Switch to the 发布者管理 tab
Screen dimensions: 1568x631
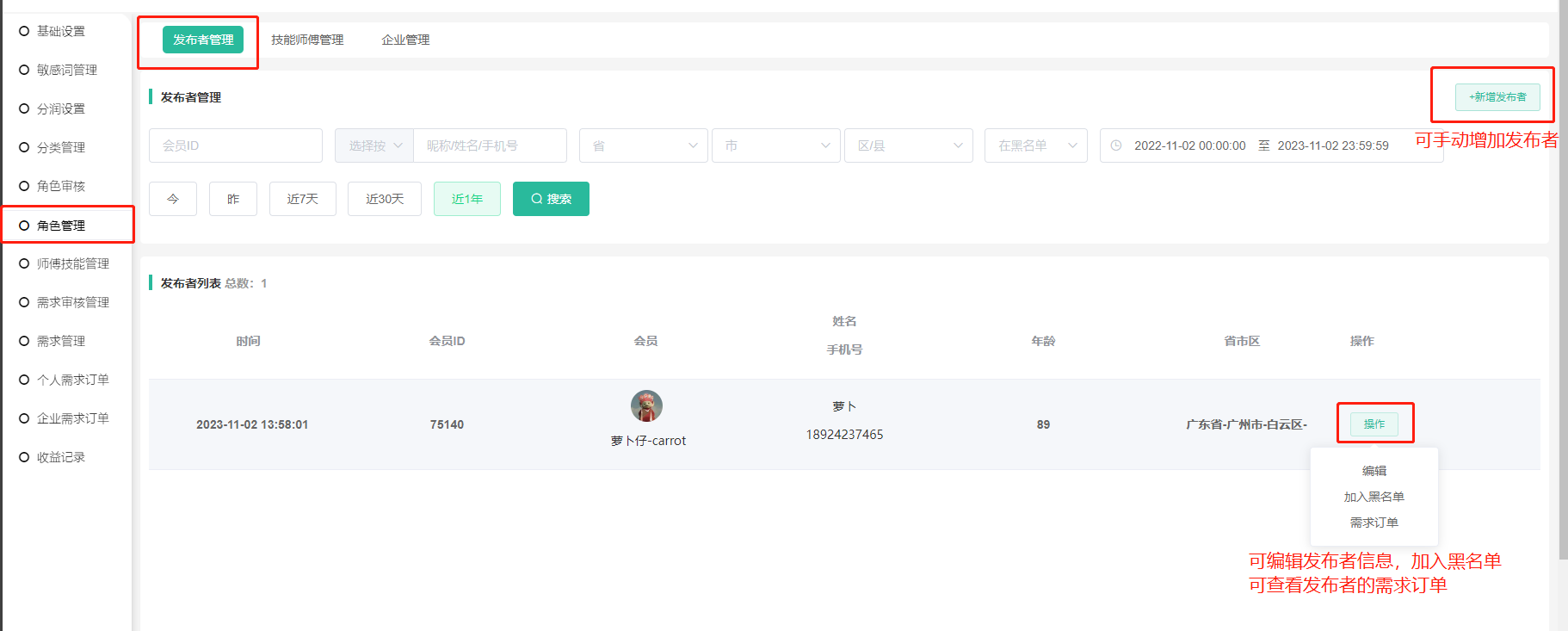coord(203,40)
